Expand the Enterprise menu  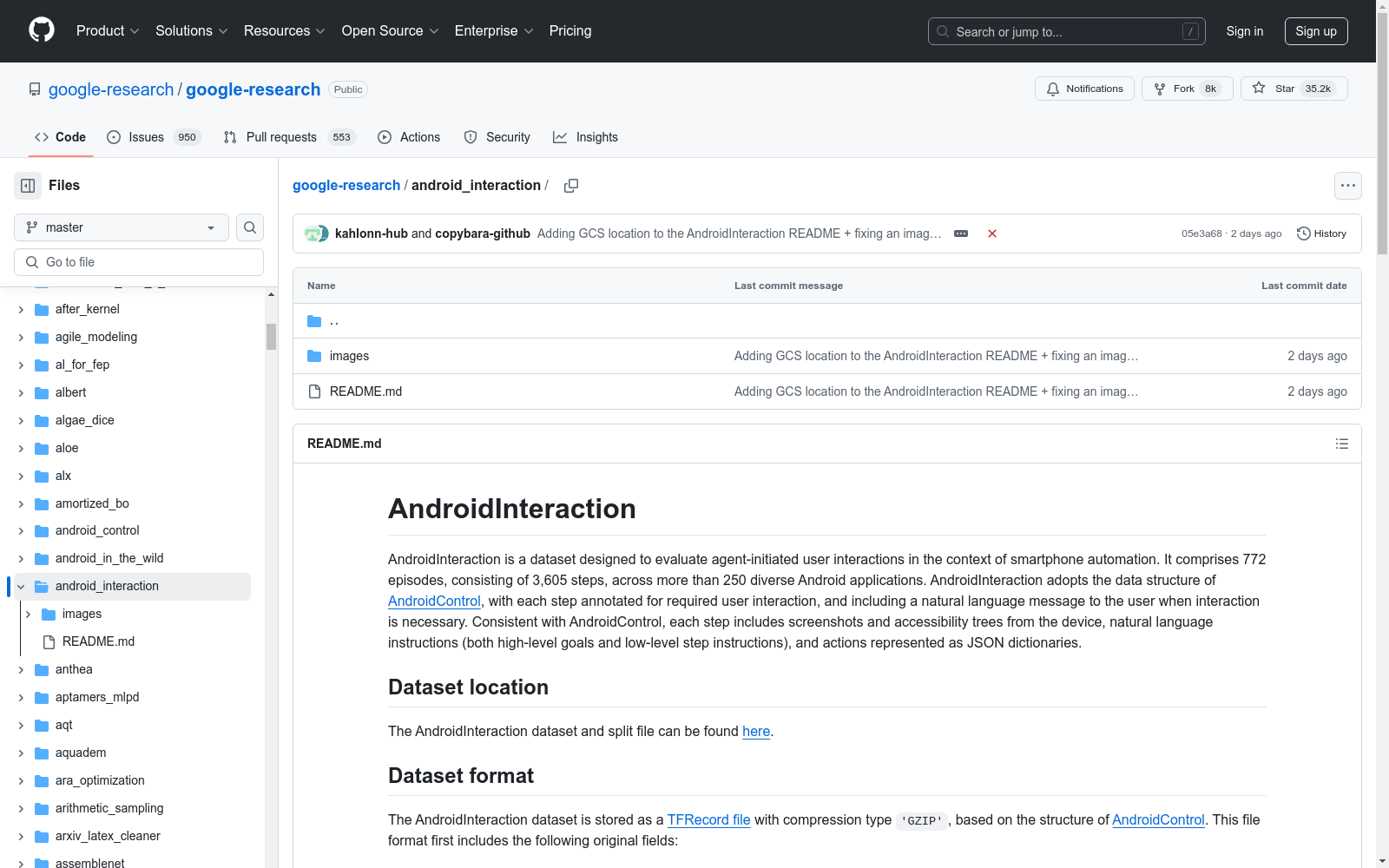494,30
